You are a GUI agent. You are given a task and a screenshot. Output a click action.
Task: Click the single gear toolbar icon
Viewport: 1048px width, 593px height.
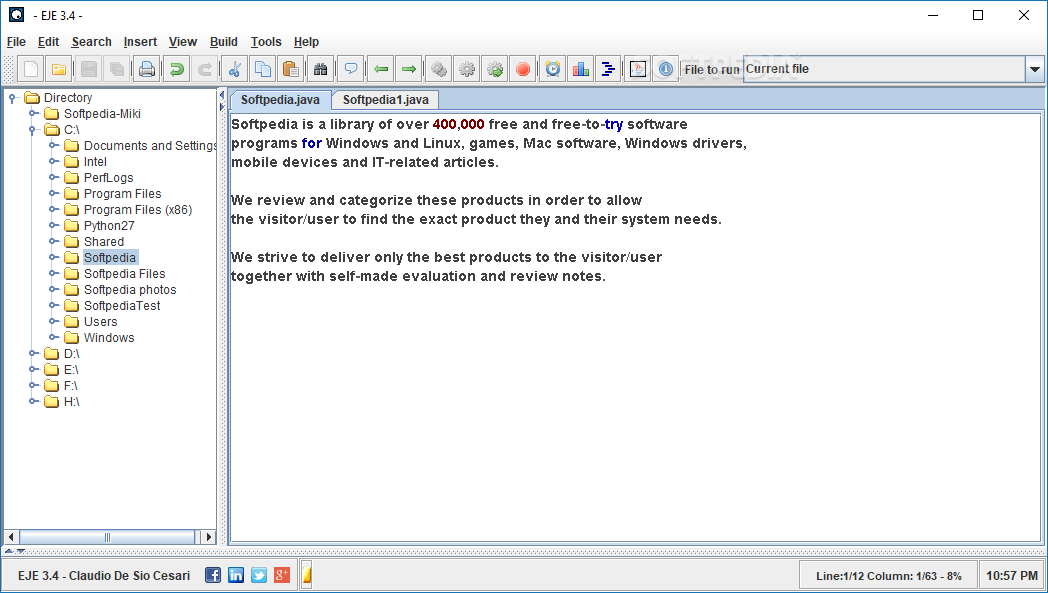click(x=467, y=69)
